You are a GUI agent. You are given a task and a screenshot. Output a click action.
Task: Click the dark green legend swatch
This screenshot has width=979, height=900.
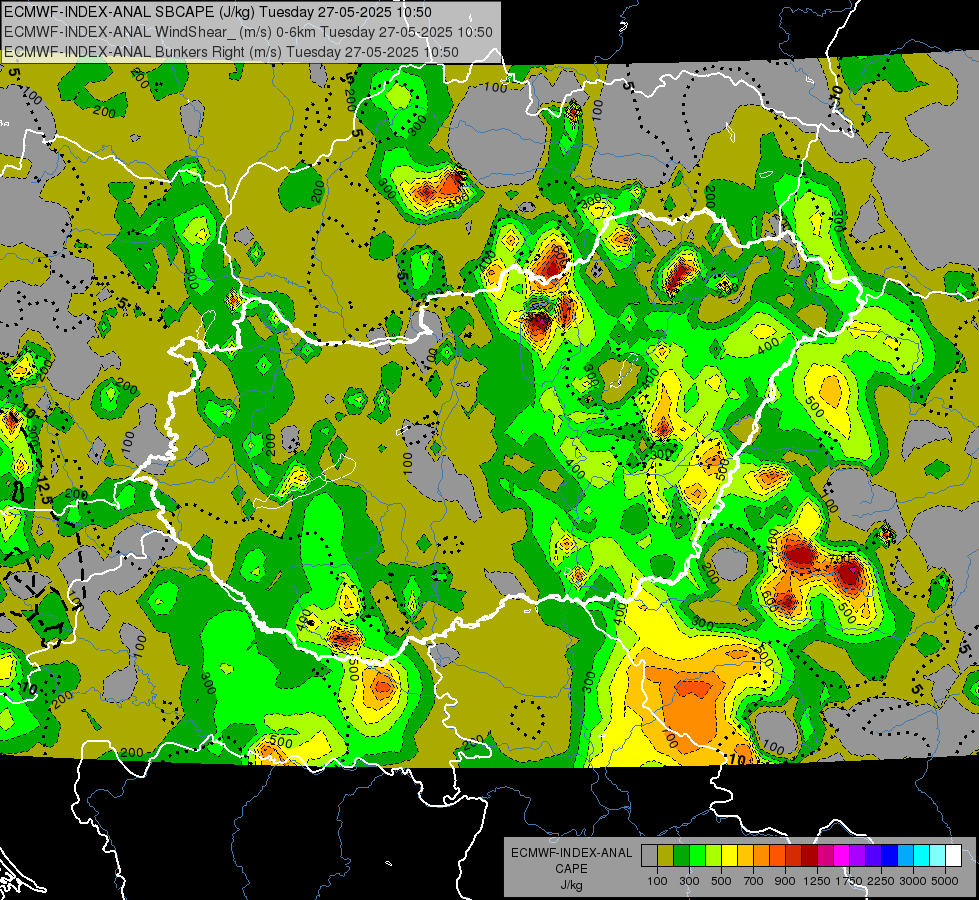681,855
